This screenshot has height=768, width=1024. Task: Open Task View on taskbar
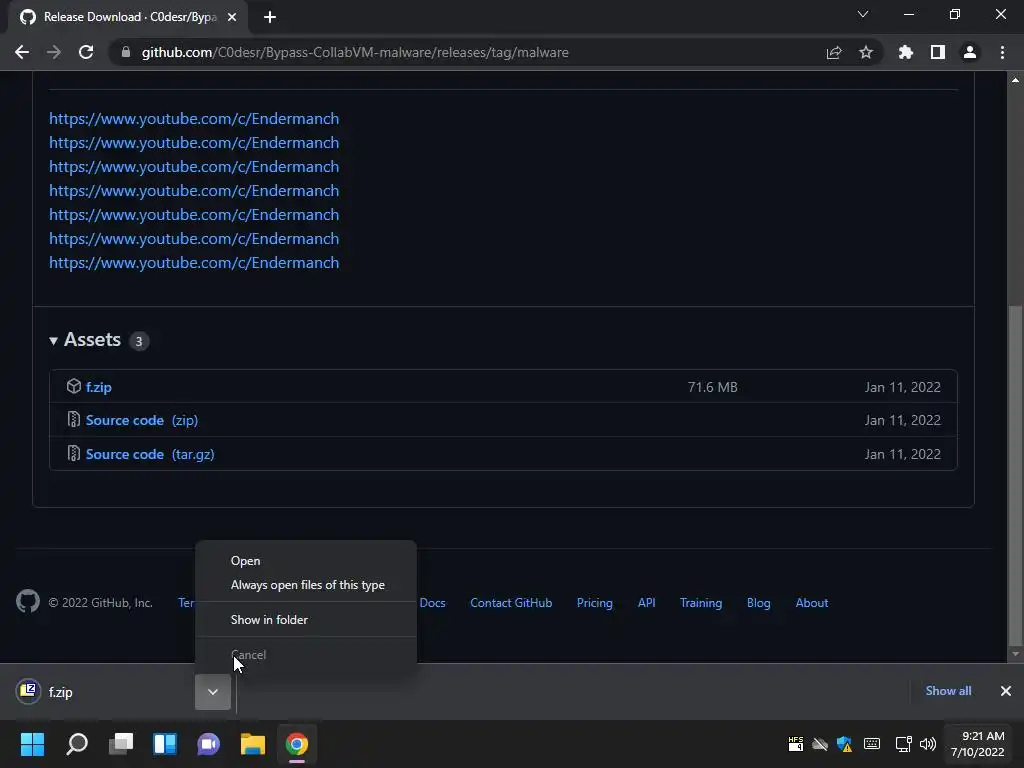tap(121, 744)
